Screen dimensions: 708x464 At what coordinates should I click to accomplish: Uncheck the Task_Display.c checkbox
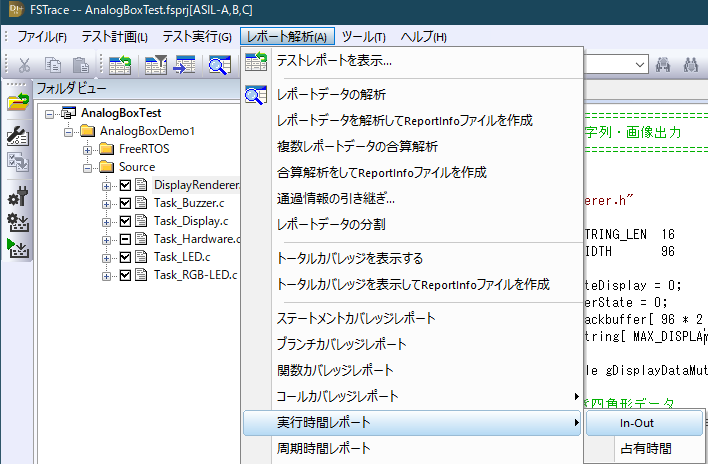click(x=126, y=221)
